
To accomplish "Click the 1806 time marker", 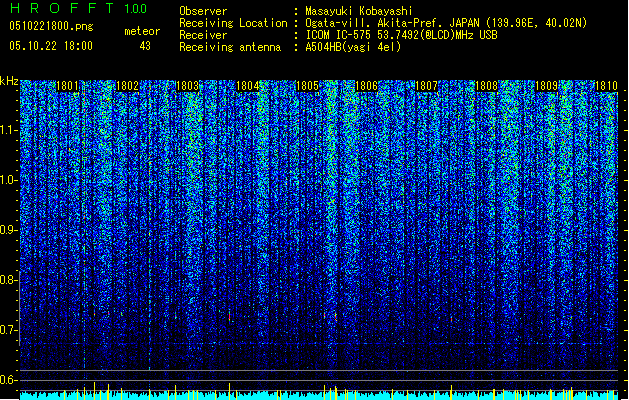I will coord(366,86).
